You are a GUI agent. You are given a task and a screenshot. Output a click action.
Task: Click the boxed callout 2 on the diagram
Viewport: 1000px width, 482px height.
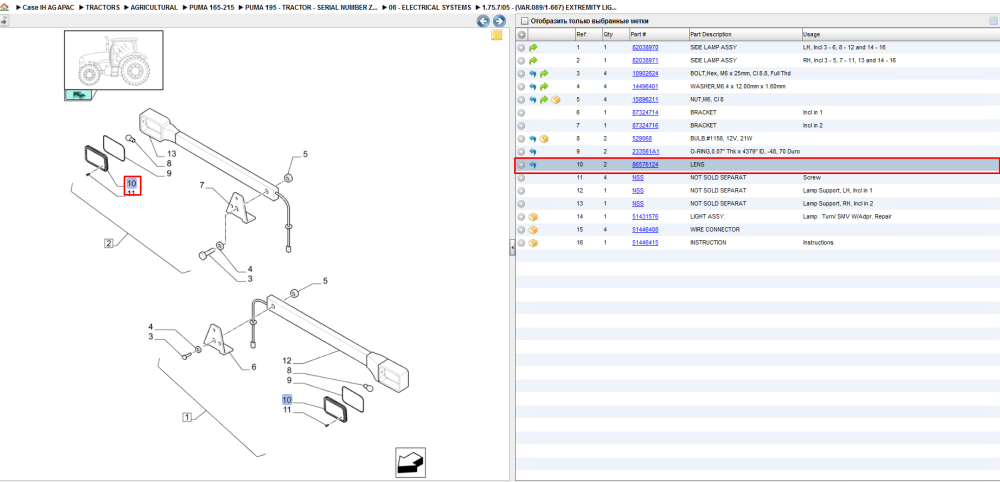tap(108, 243)
